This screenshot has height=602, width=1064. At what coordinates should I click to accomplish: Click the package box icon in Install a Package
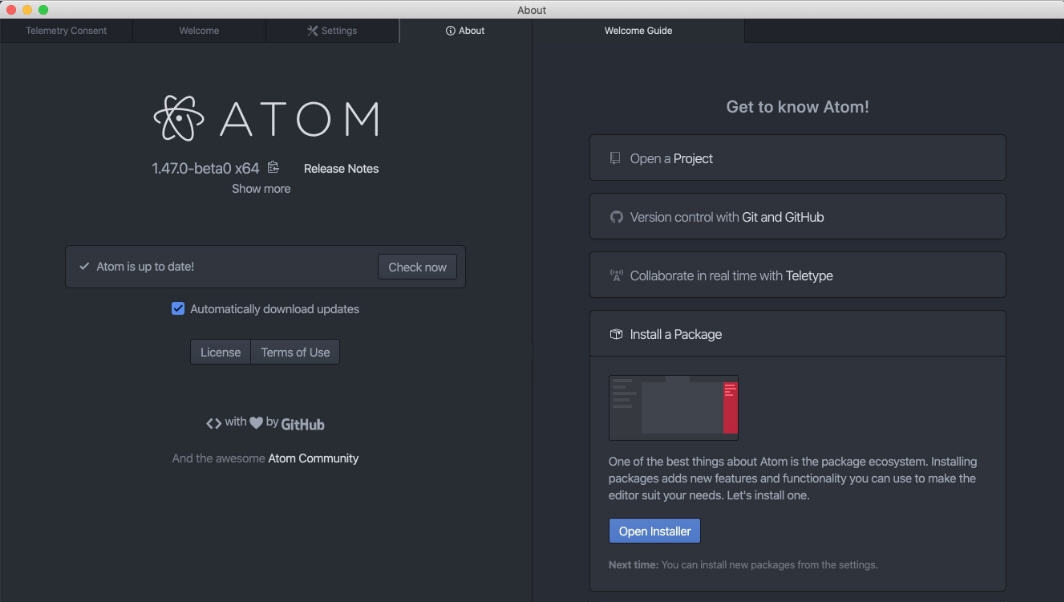pyautogui.click(x=615, y=334)
